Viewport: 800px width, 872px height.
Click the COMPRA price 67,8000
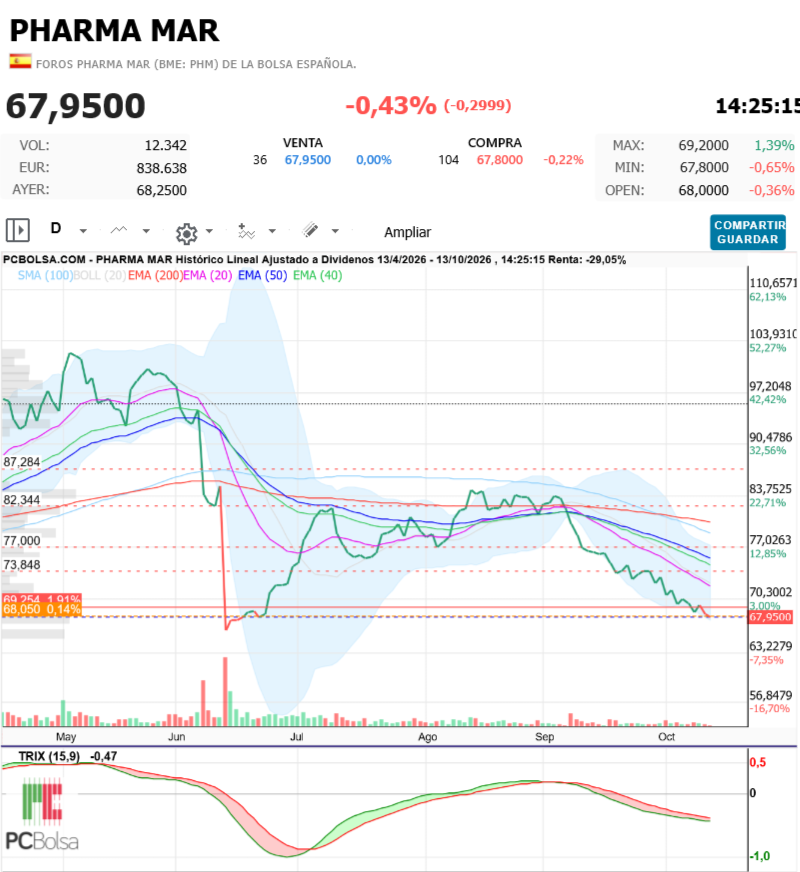(499, 160)
